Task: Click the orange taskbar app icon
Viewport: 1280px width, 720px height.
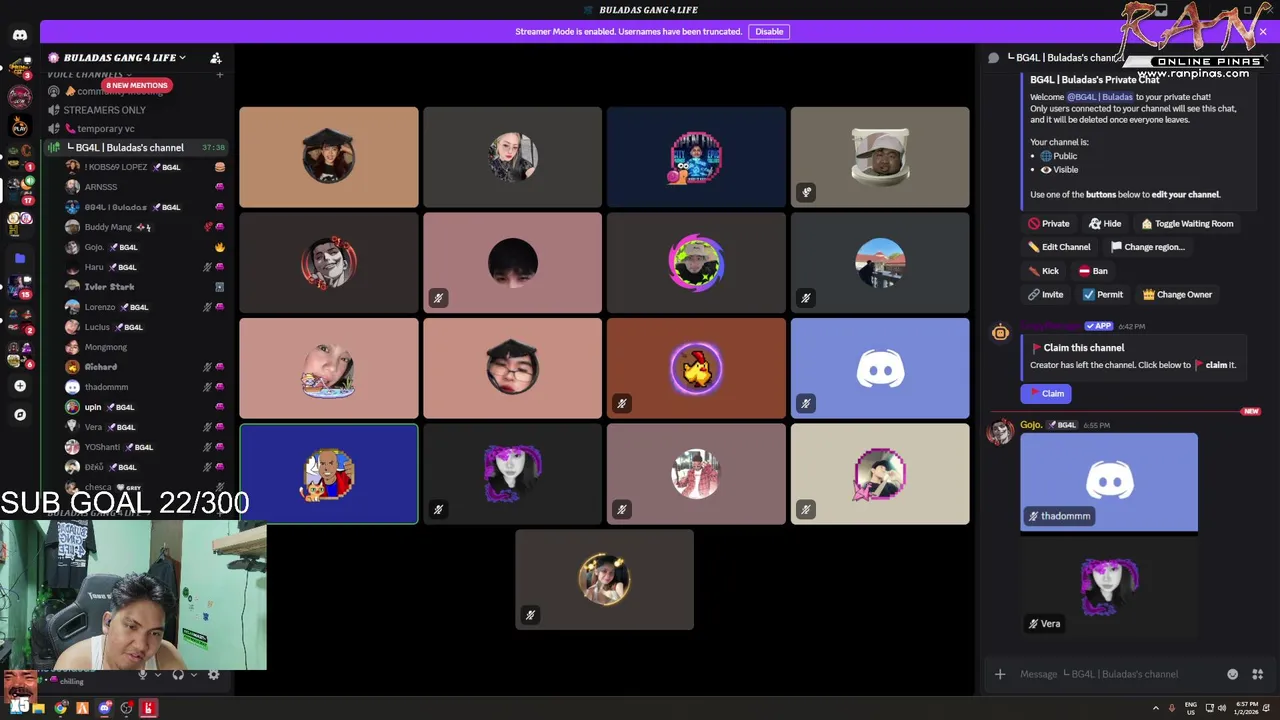Action: pyautogui.click(x=83, y=708)
